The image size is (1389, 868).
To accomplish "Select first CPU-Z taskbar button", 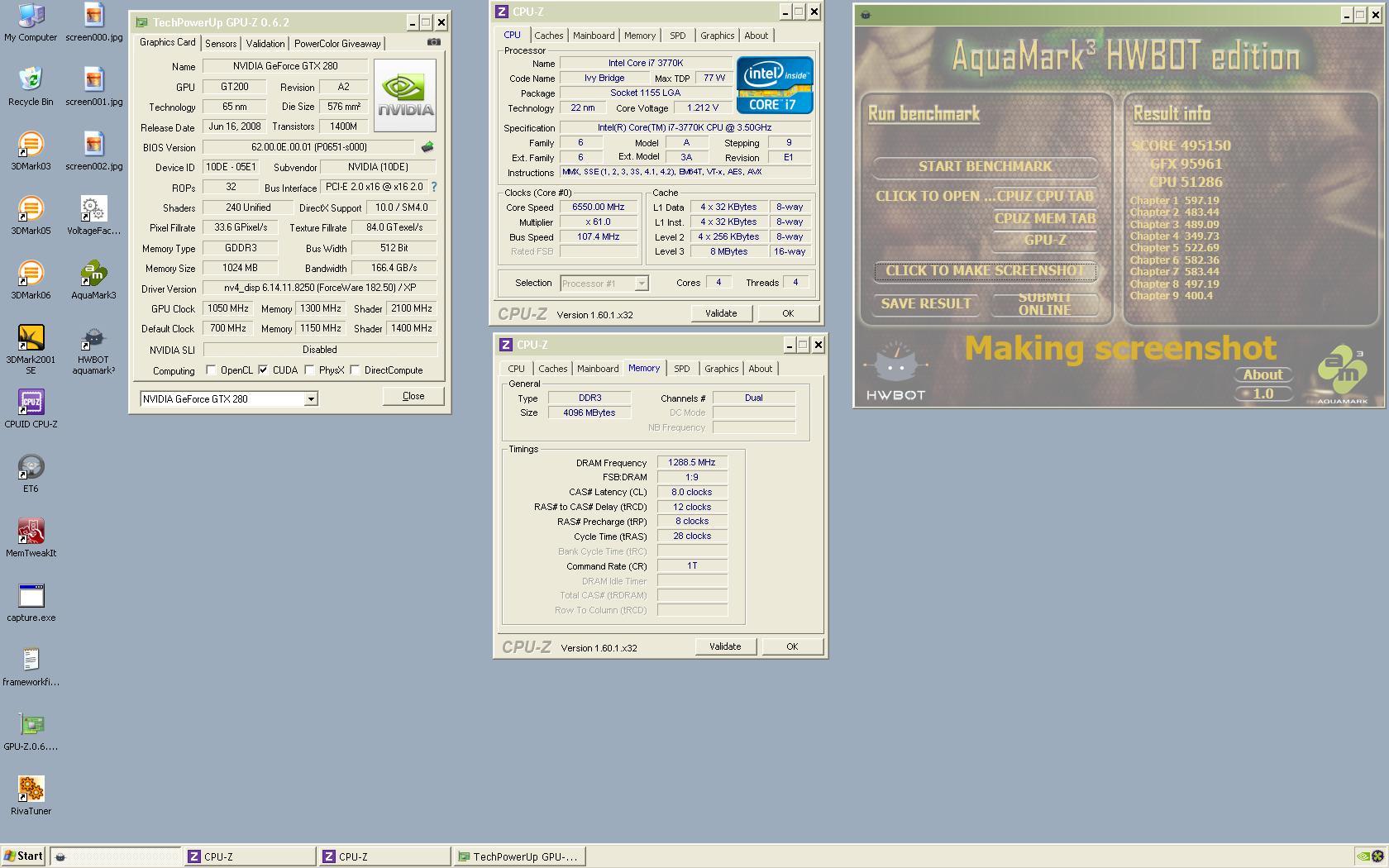I will tap(249, 856).
